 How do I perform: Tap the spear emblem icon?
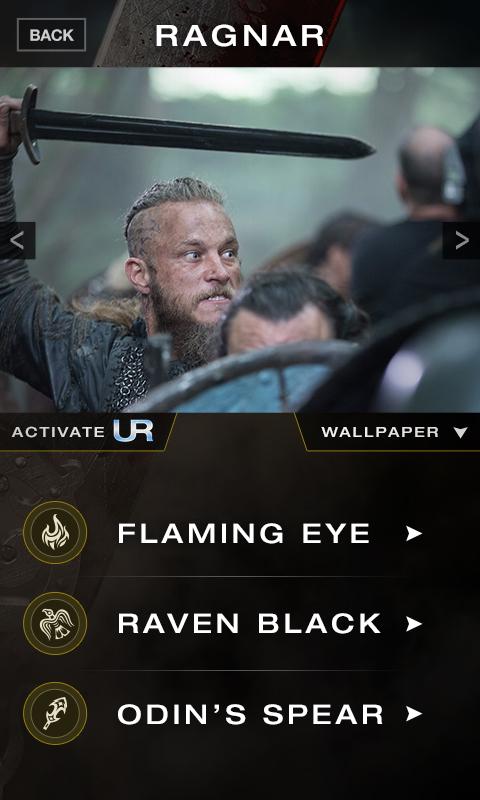click(55, 713)
